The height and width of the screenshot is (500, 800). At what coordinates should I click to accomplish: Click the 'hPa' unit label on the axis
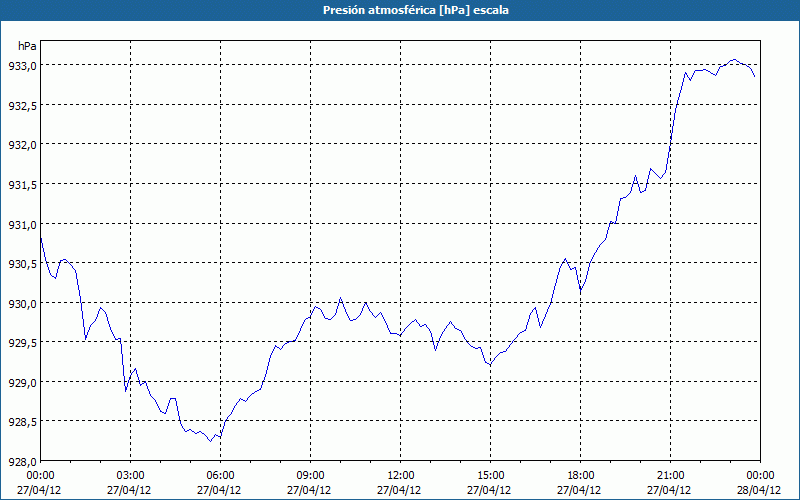point(27,46)
